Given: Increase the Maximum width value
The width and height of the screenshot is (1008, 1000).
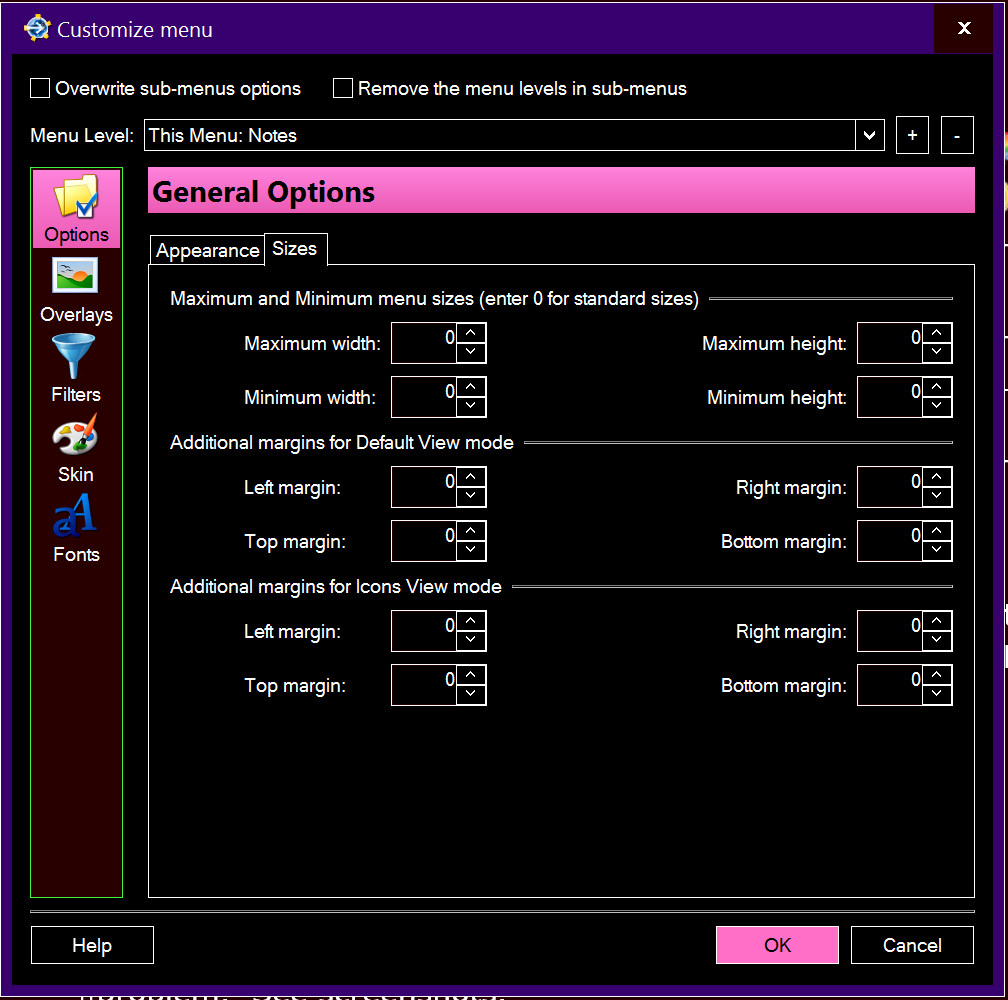Looking at the screenshot, I should click(471, 334).
